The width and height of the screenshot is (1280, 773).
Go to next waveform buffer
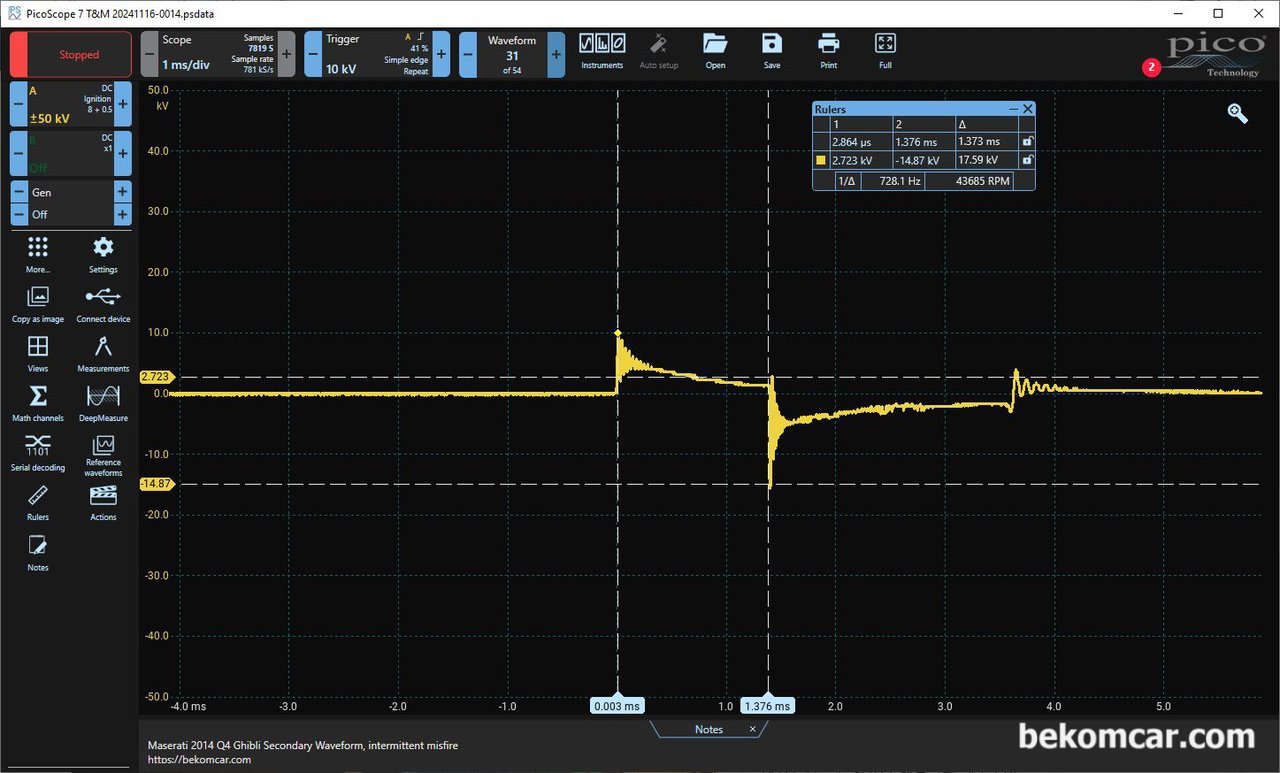[557, 54]
